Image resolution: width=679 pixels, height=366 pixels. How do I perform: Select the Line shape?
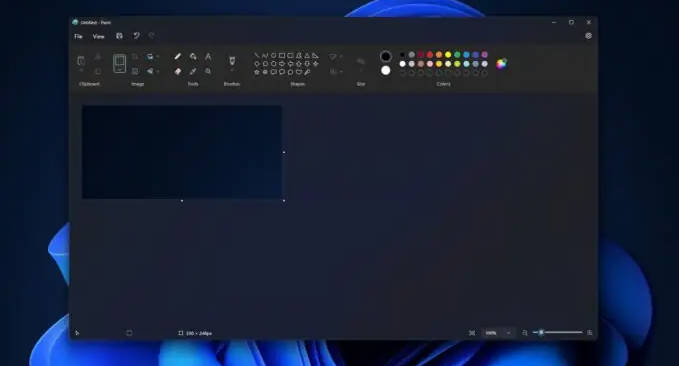coord(257,55)
